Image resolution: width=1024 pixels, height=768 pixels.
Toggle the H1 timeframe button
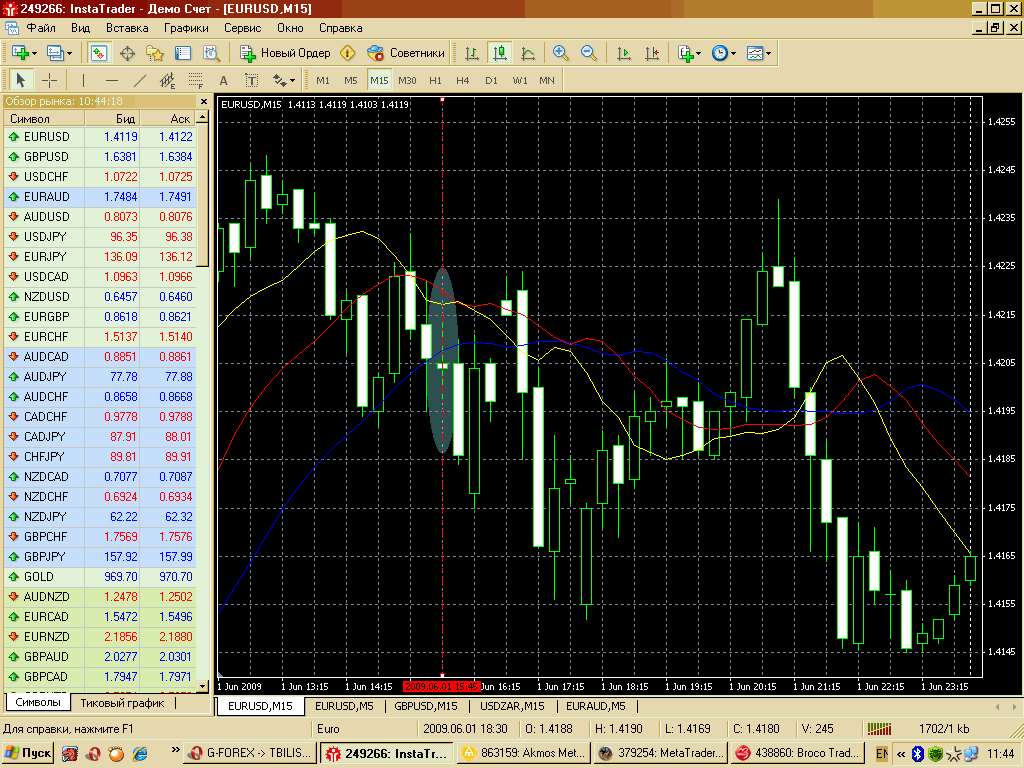point(435,80)
